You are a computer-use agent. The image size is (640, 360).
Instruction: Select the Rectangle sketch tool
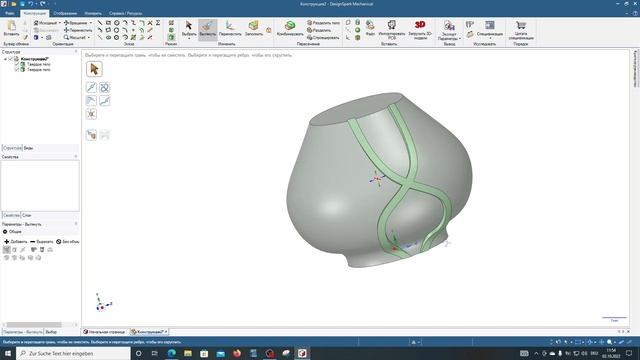(x=108, y=23)
